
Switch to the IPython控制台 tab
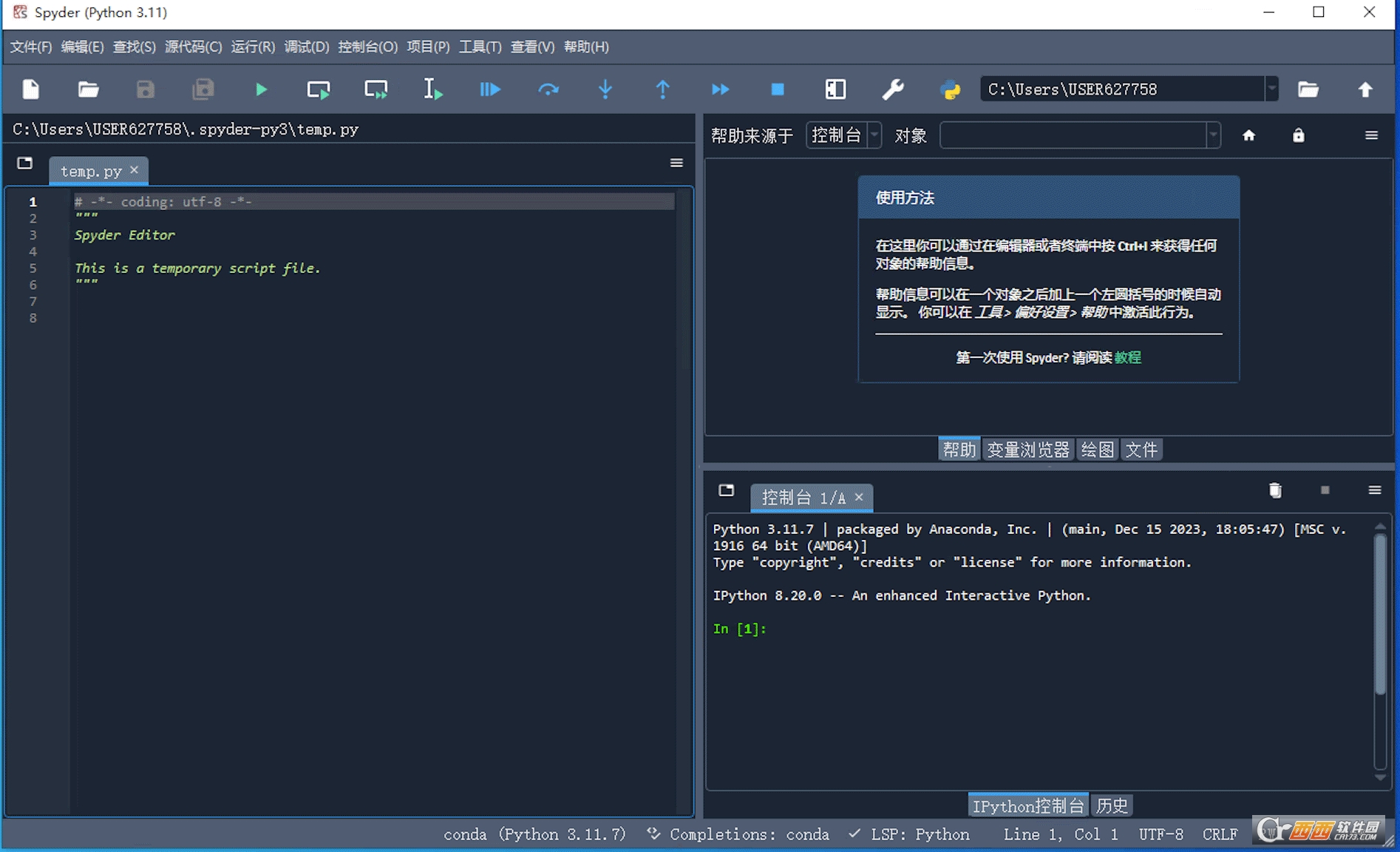[x=1028, y=806]
